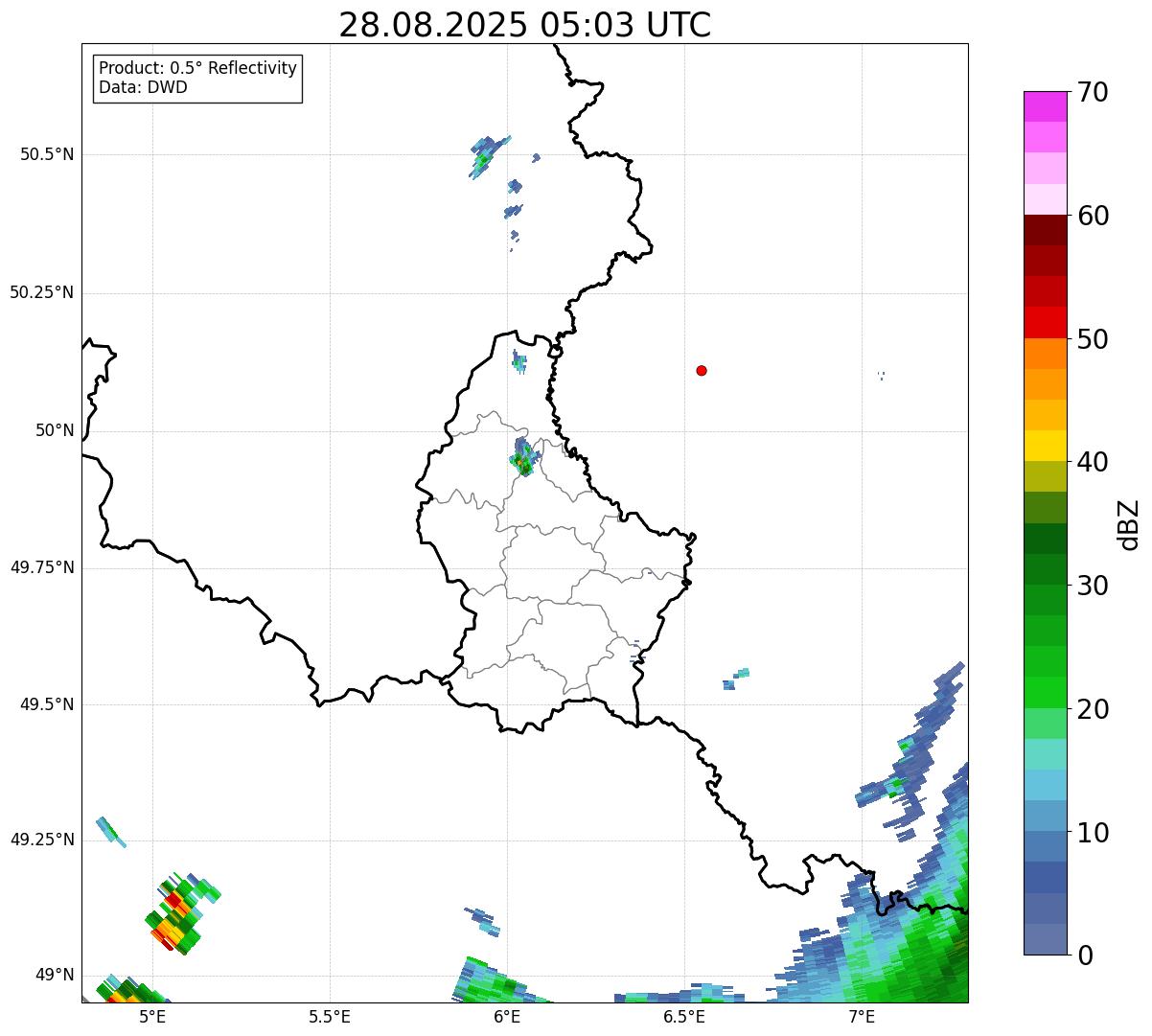This screenshot has height=1036, width=1152.
Task: Click the colorbar 30 tick label
Action: click(1093, 586)
